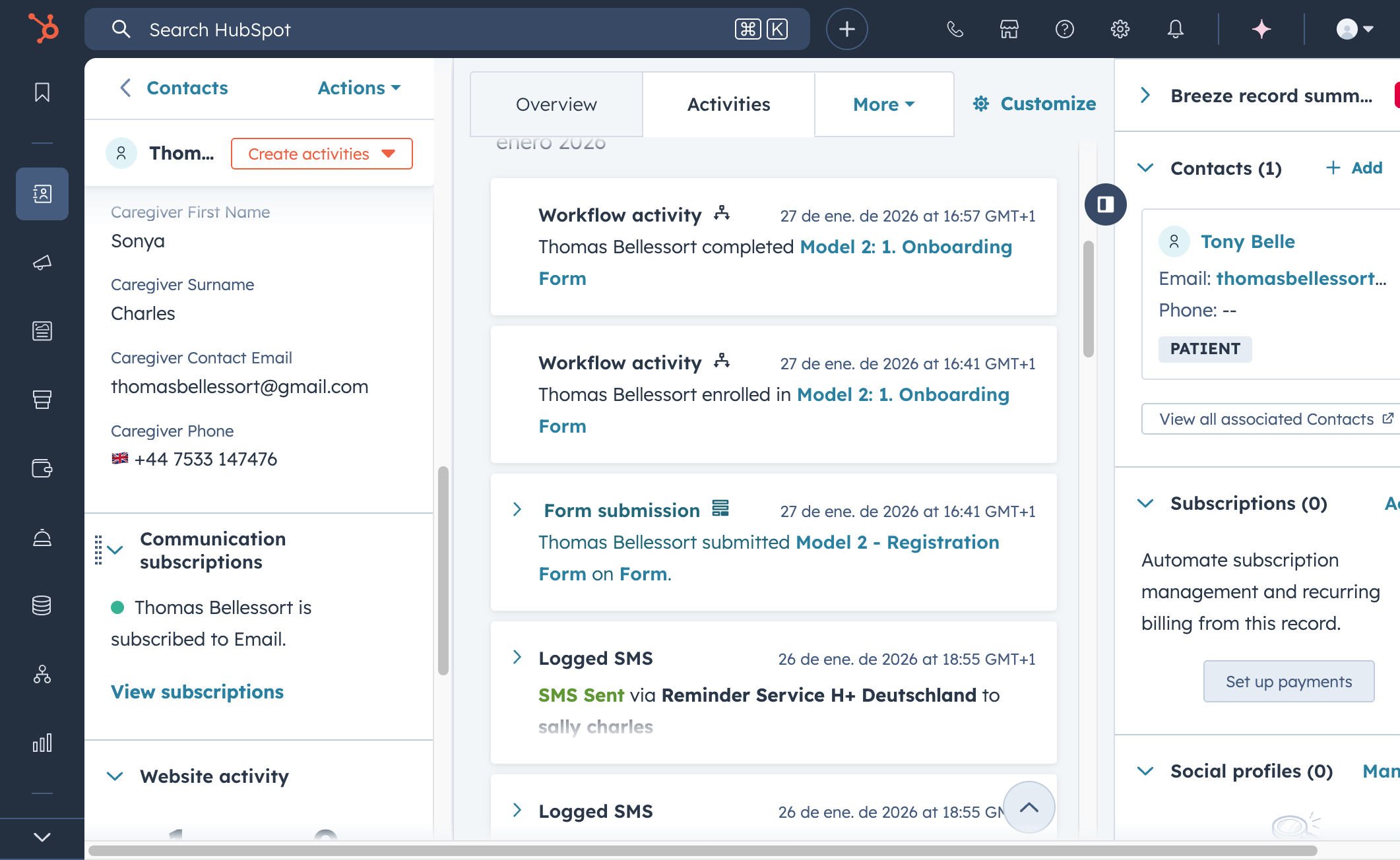Go back to Contacts list

click(x=174, y=88)
